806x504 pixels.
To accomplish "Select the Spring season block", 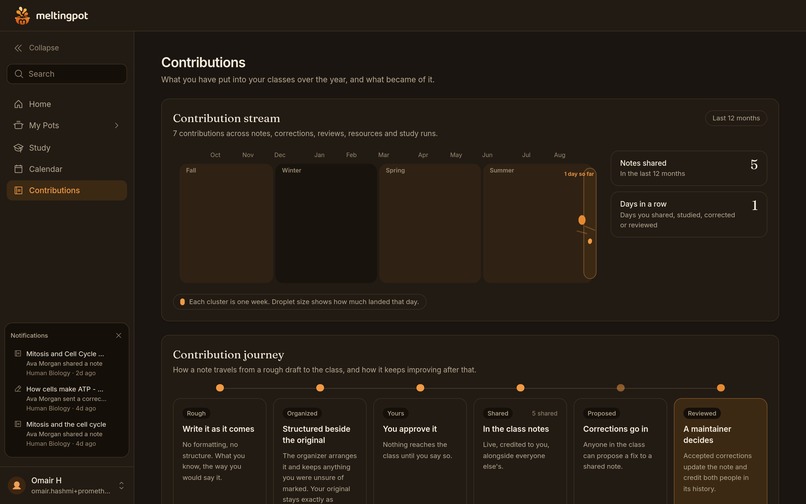I will pyautogui.click(x=430, y=223).
